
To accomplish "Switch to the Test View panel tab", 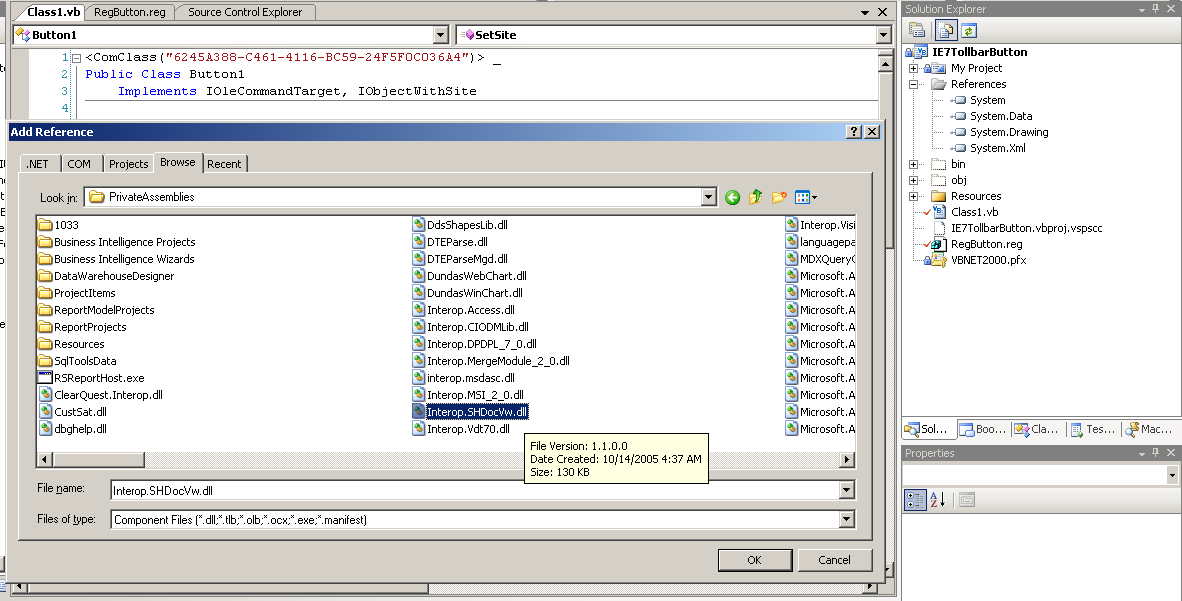I will (x=1092, y=429).
